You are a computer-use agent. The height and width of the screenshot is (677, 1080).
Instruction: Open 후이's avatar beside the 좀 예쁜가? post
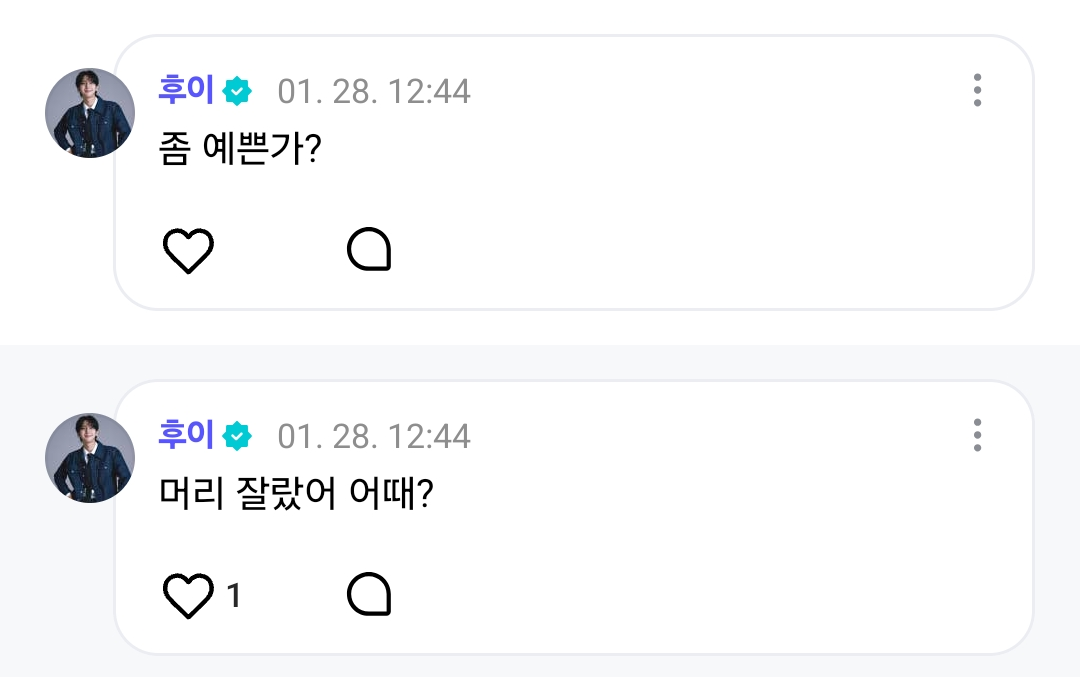pyautogui.click(x=90, y=113)
